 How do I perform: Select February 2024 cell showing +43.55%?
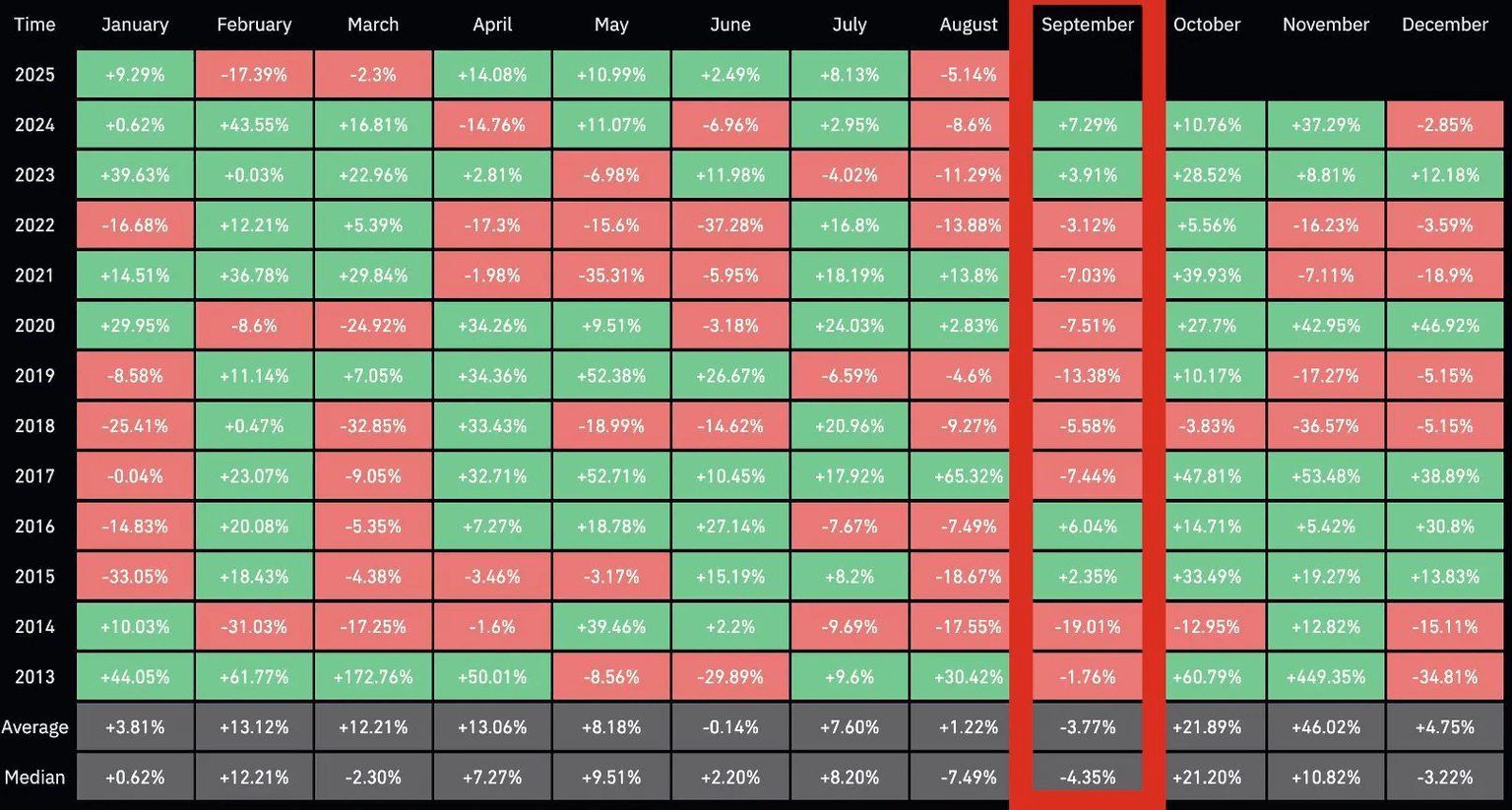[254, 125]
